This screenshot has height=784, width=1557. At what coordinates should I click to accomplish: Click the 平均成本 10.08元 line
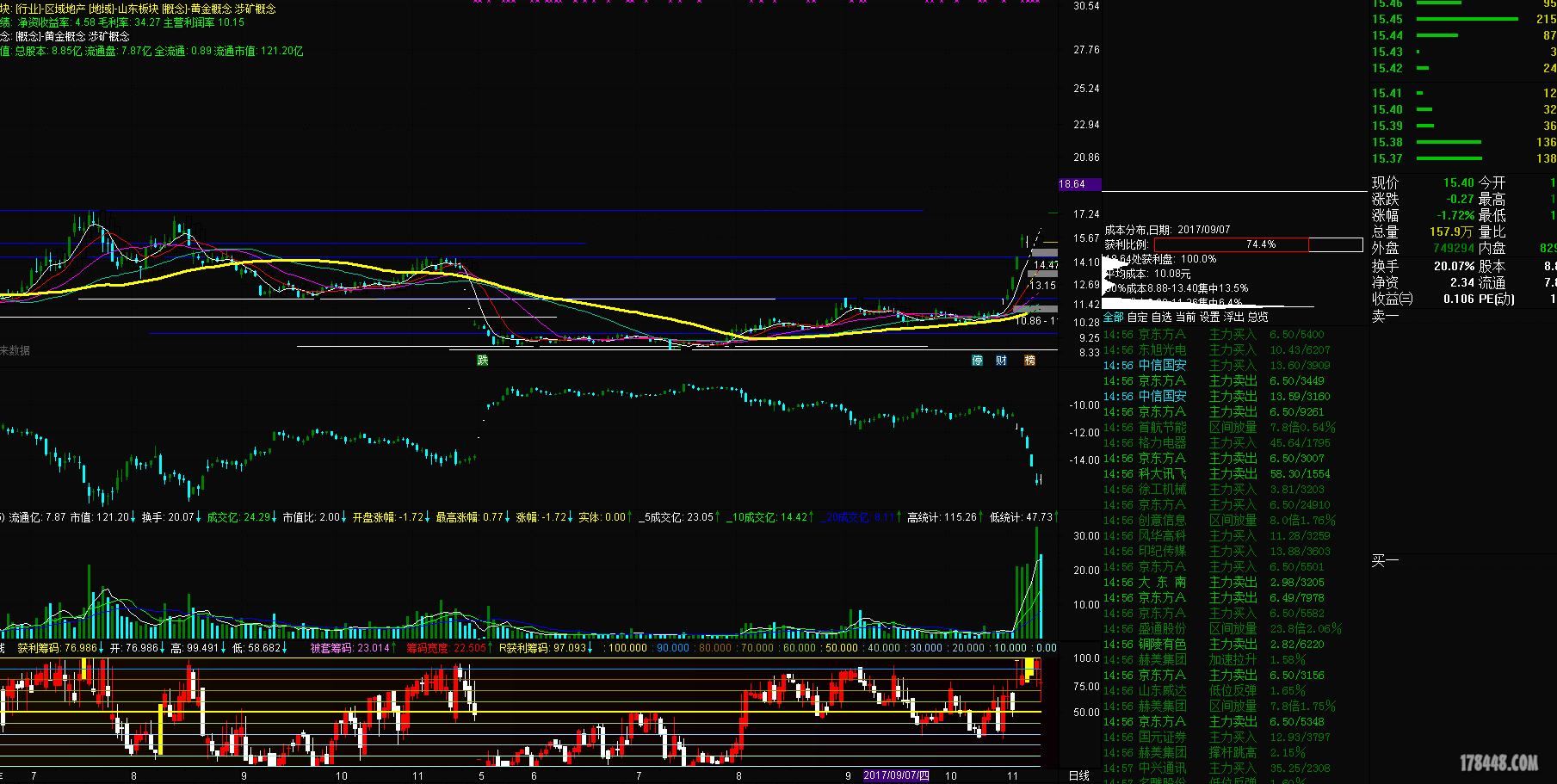(1147, 274)
